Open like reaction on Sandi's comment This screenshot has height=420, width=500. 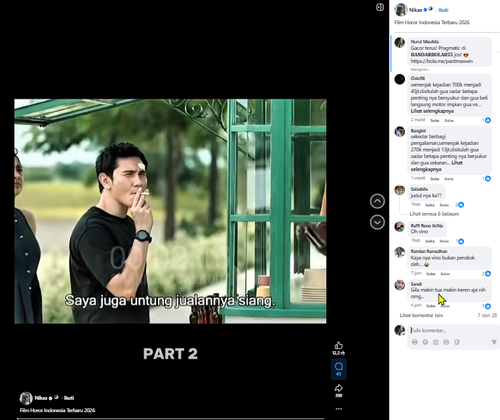tap(487, 306)
